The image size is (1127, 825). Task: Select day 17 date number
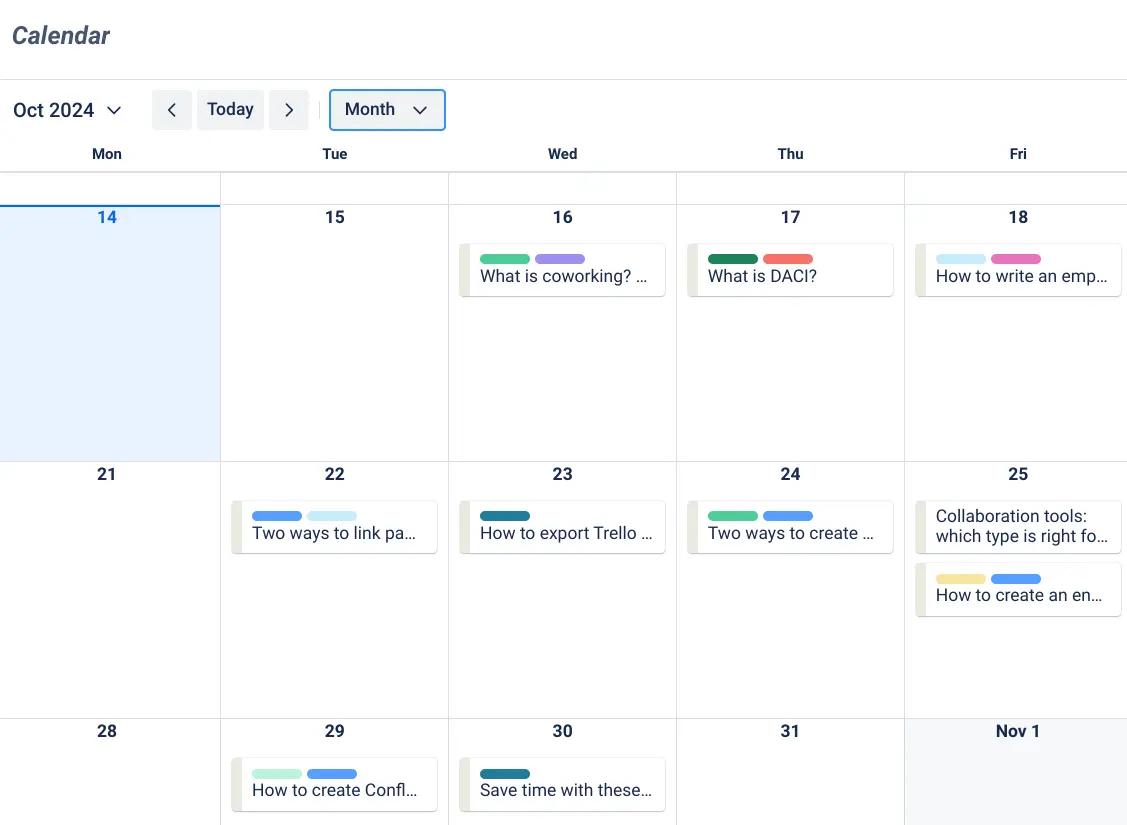790,217
